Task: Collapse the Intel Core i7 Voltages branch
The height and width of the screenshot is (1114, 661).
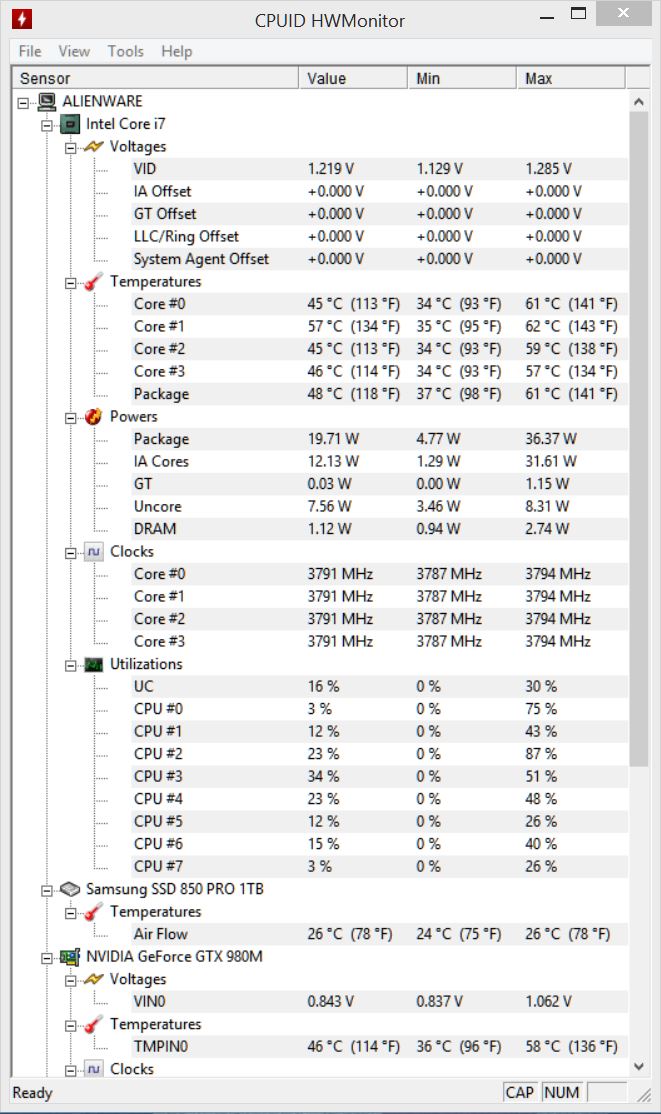Action: click(71, 147)
